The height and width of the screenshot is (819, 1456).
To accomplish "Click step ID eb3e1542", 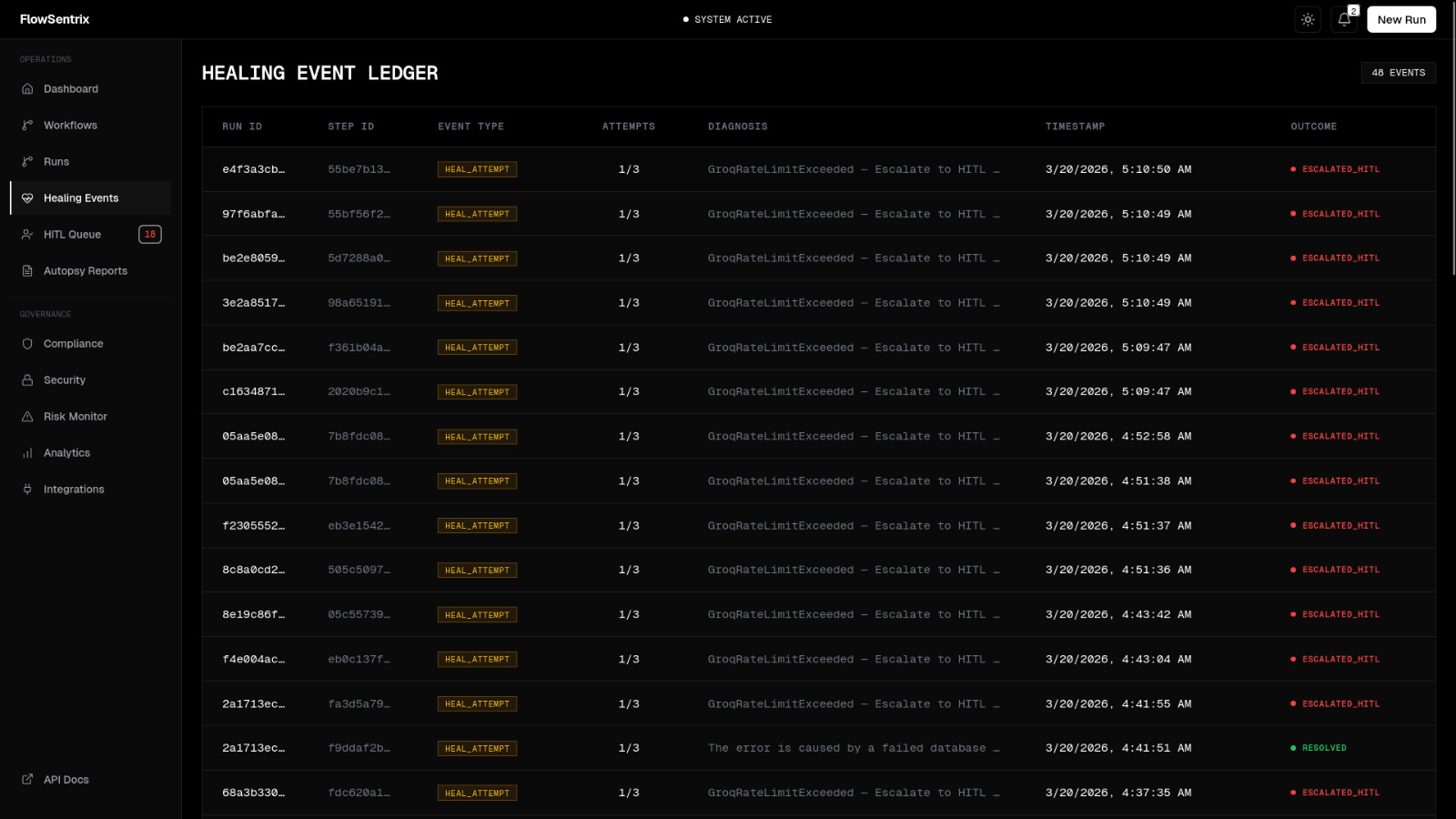I will 359,526.
